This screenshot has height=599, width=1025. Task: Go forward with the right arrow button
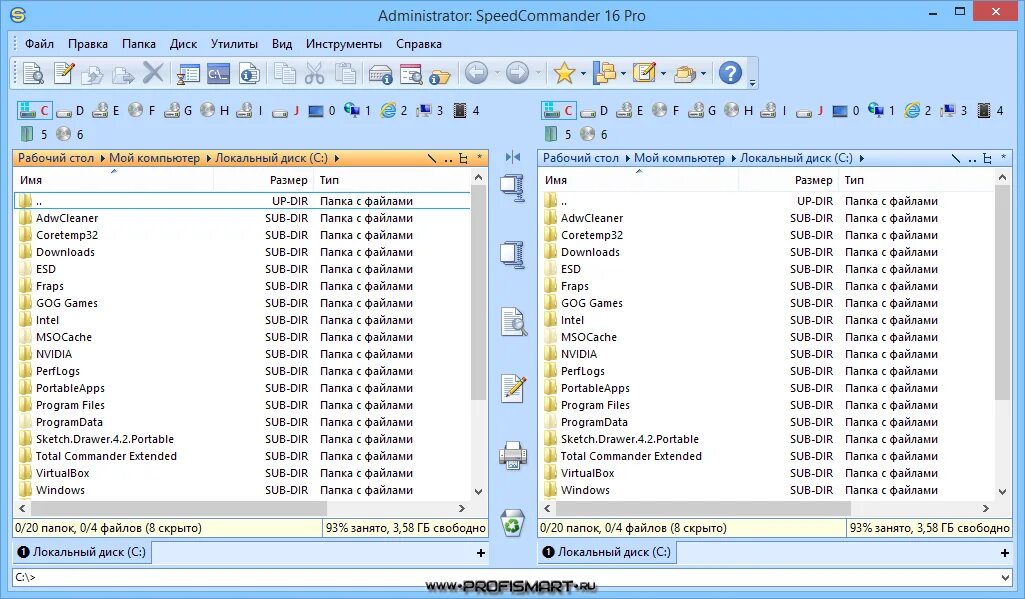pyautogui.click(x=517, y=73)
